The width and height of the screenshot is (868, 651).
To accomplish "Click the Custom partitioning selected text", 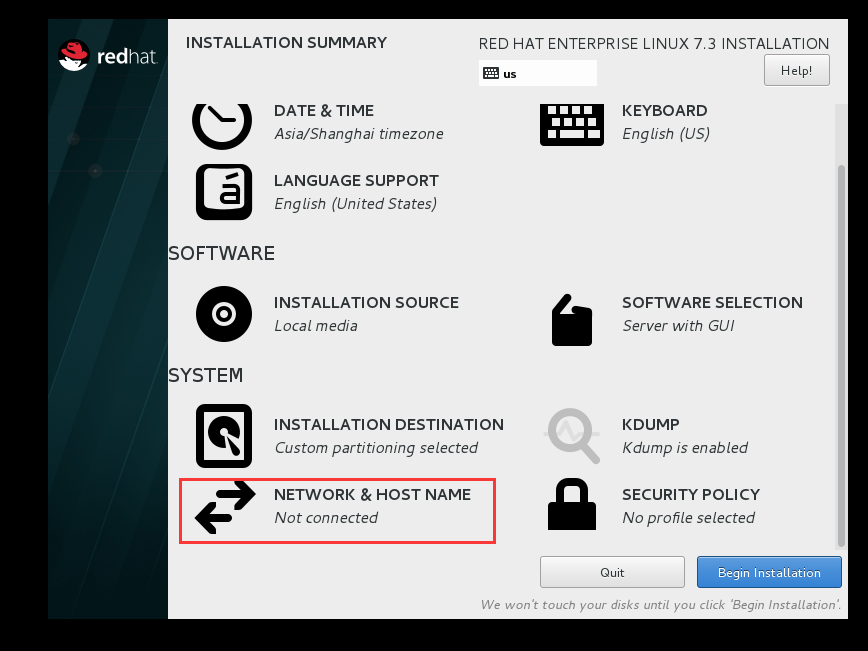I will 376,448.
